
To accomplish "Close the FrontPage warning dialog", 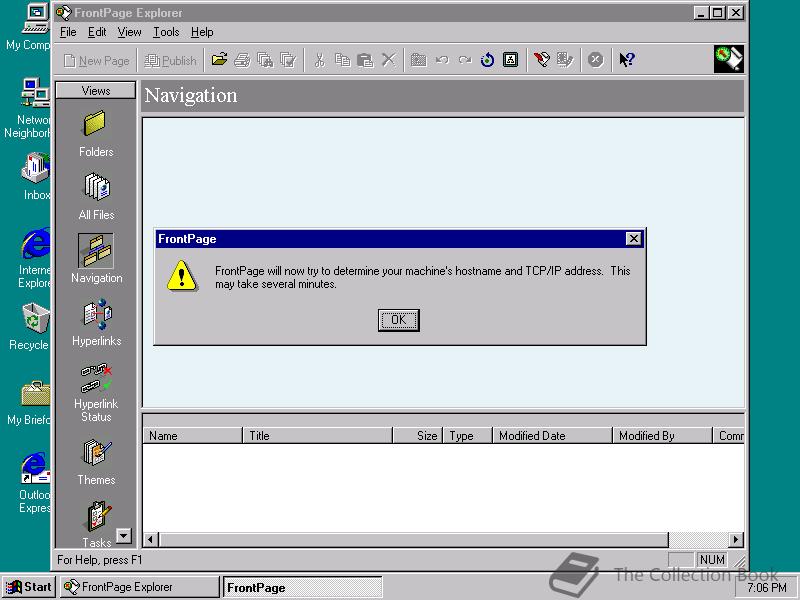I will coord(633,238).
